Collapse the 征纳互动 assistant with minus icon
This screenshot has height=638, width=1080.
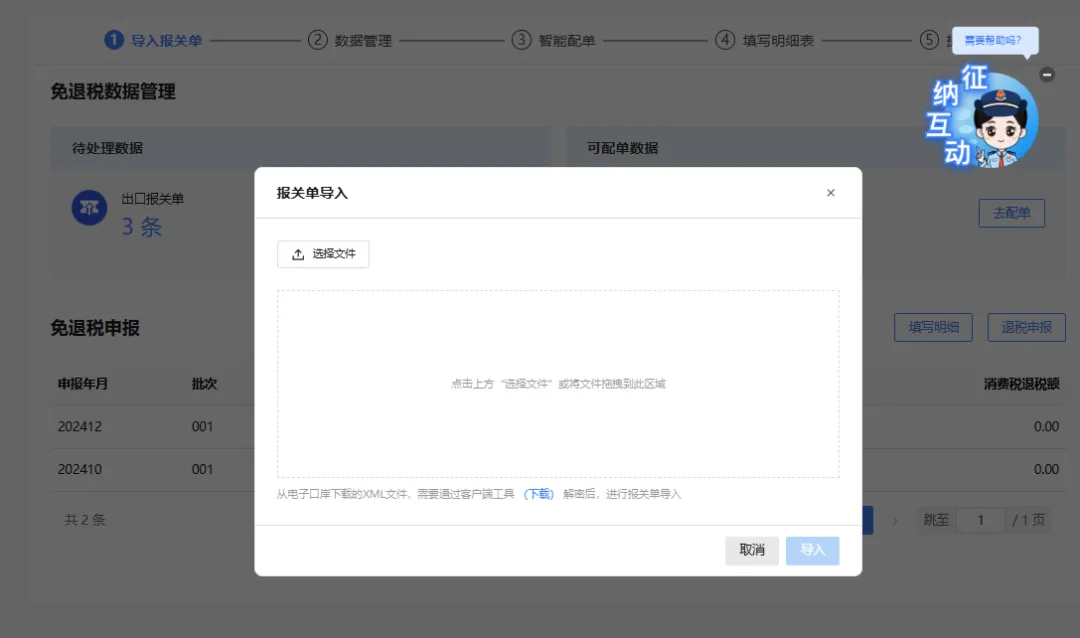coord(1047,74)
